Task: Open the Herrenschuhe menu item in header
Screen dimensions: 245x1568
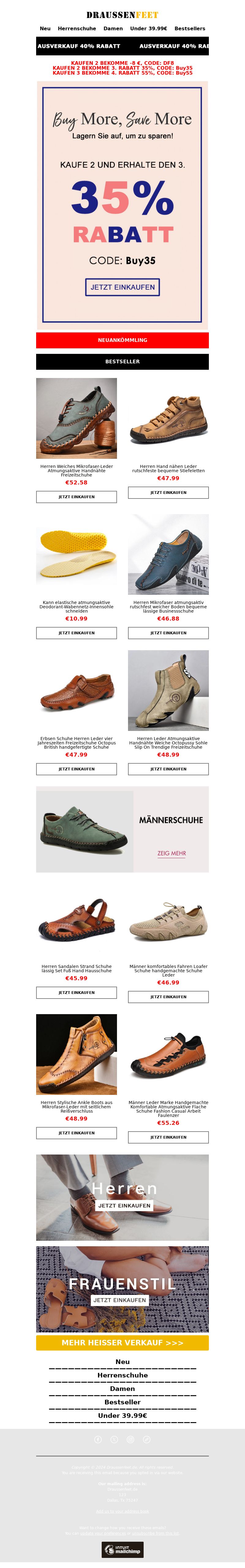Action: (77, 29)
